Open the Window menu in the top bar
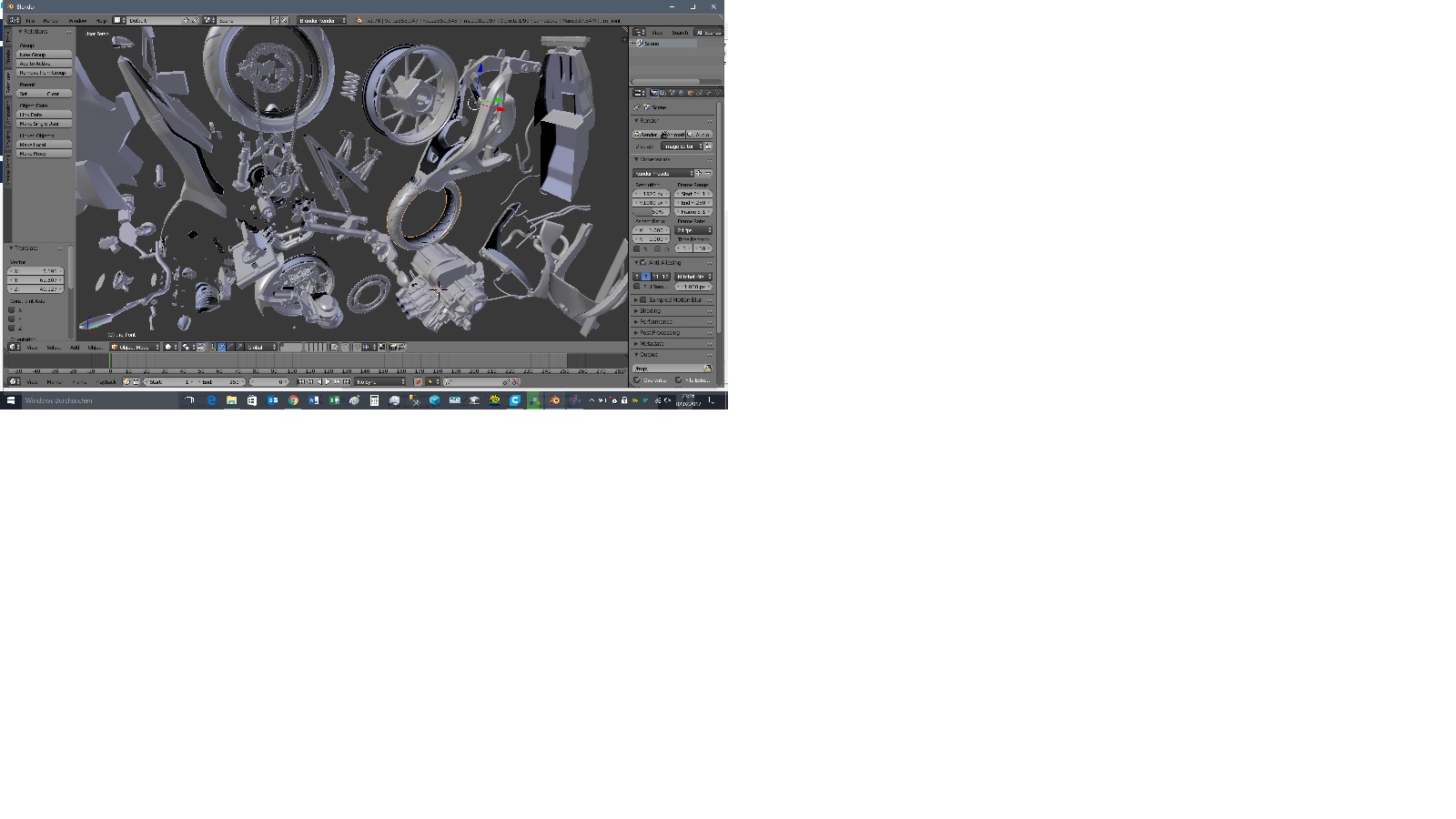 pos(77,20)
